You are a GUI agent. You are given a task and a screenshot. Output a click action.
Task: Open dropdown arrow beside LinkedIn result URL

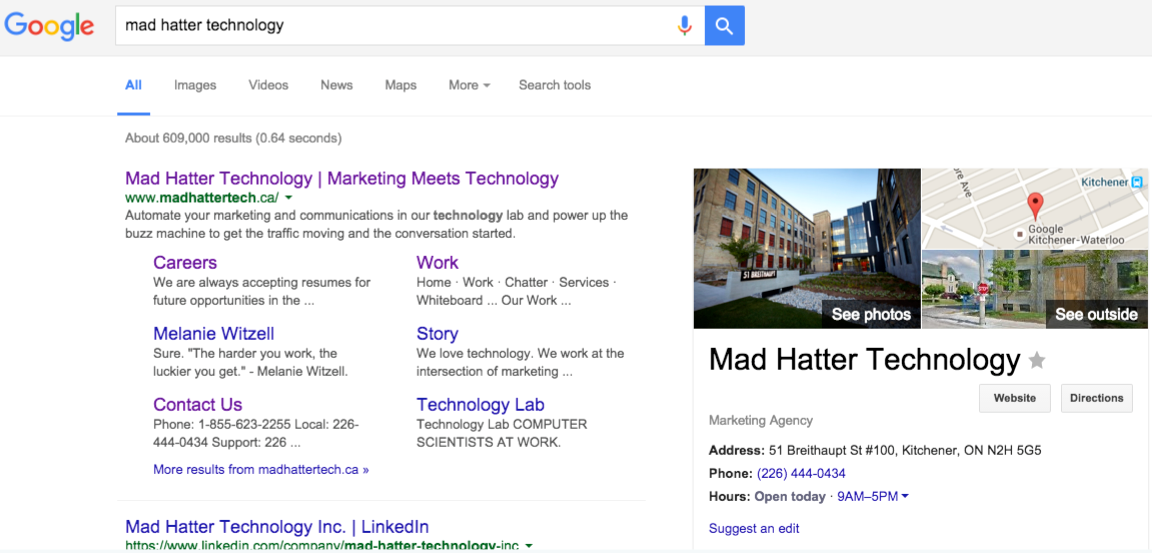coord(529,546)
